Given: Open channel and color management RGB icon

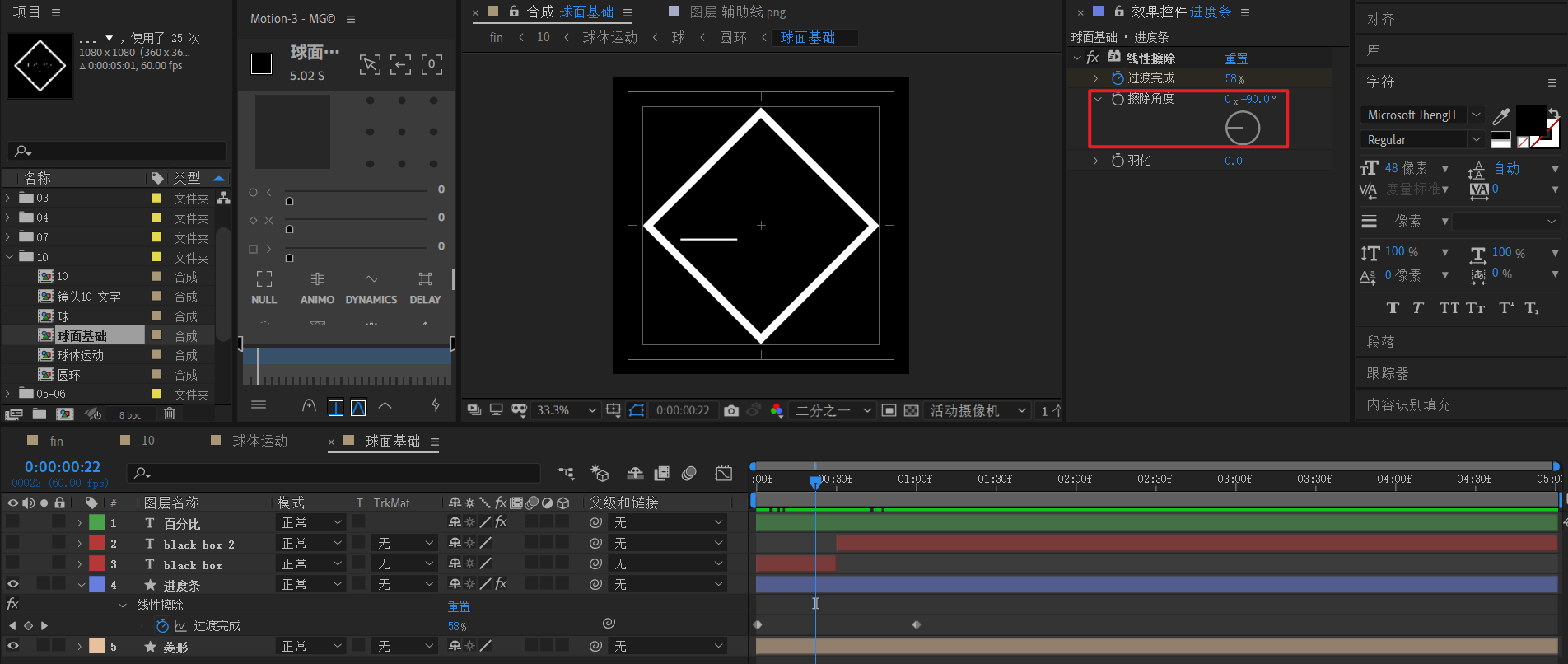Looking at the screenshot, I should pos(777,410).
